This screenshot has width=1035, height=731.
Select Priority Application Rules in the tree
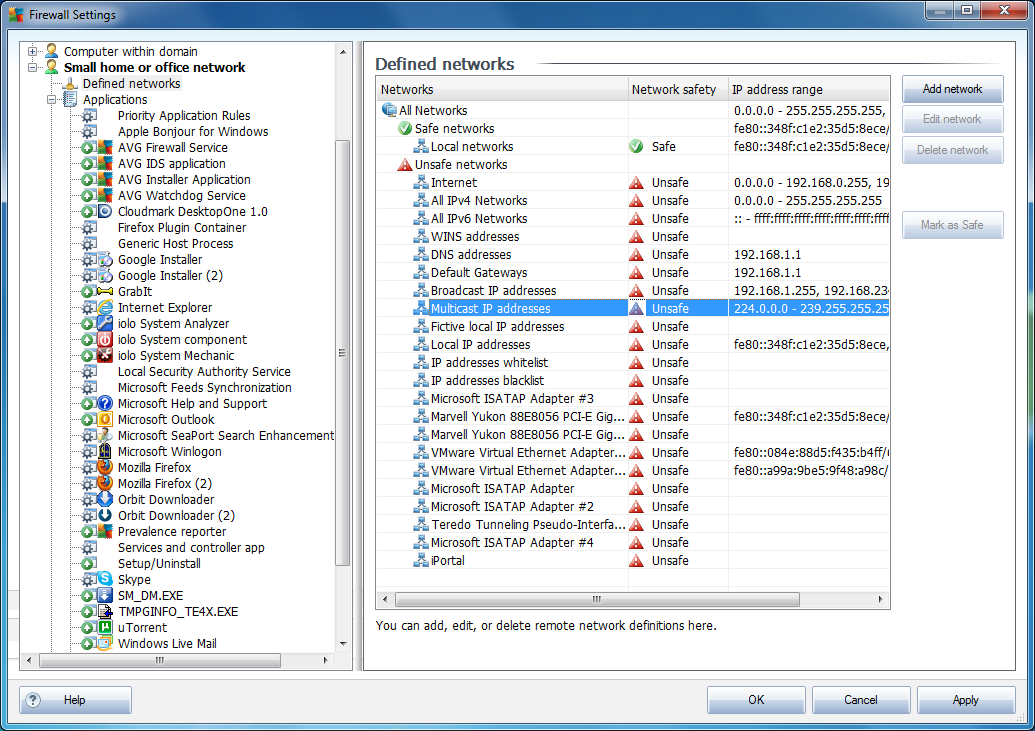184,116
